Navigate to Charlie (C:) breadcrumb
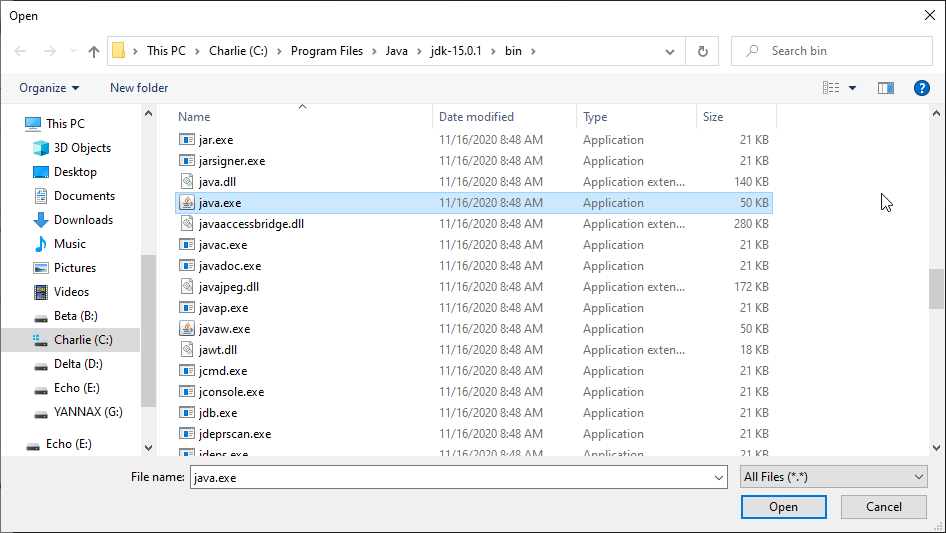This screenshot has height=533, width=946. click(x=238, y=51)
